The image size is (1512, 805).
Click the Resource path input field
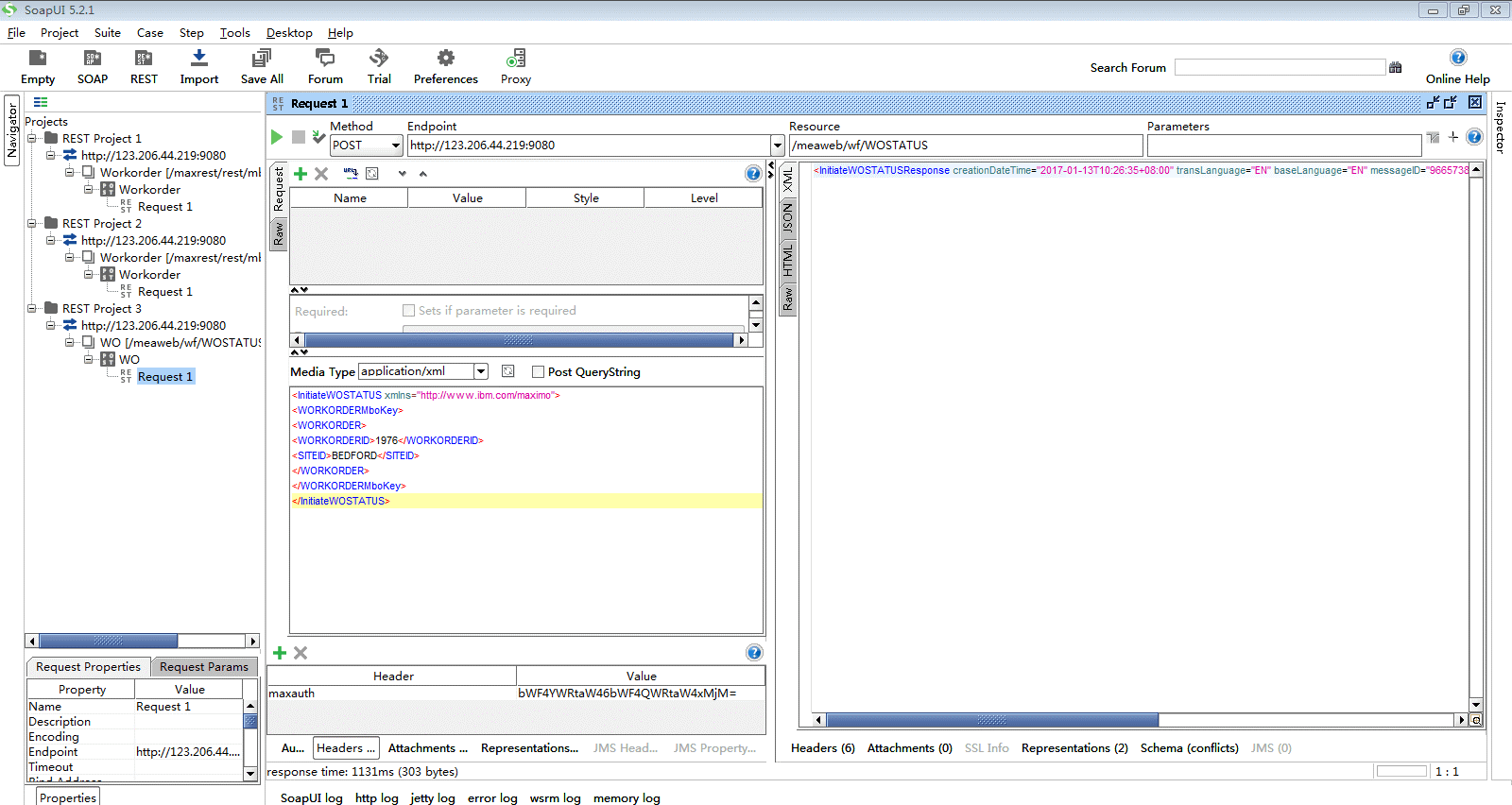[x=966, y=146]
